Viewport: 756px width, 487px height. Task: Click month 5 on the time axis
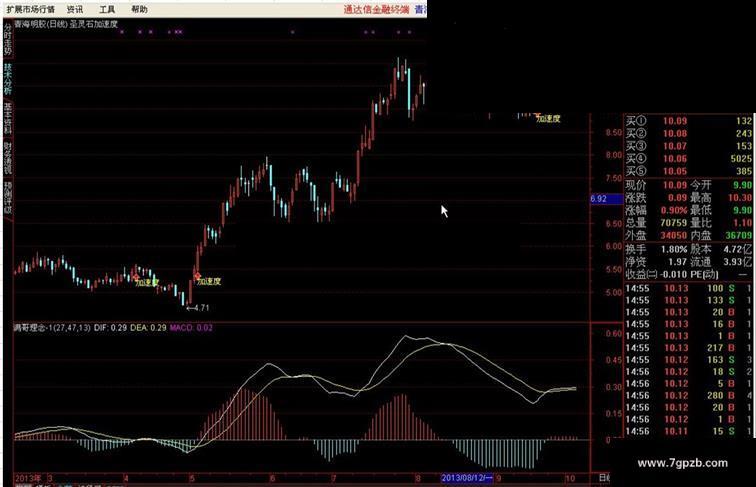(x=192, y=478)
